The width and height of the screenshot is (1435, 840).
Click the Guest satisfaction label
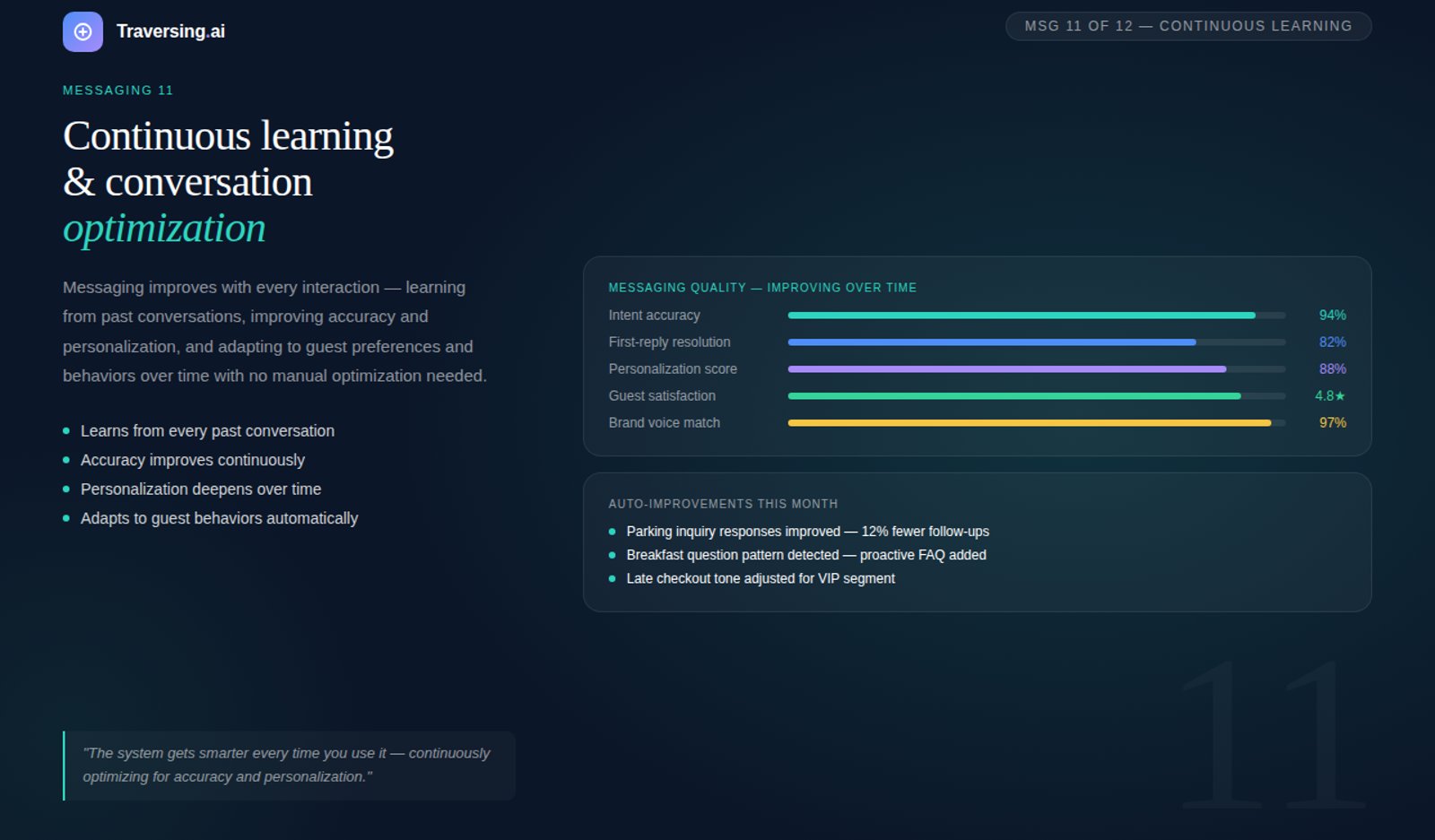(x=662, y=396)
